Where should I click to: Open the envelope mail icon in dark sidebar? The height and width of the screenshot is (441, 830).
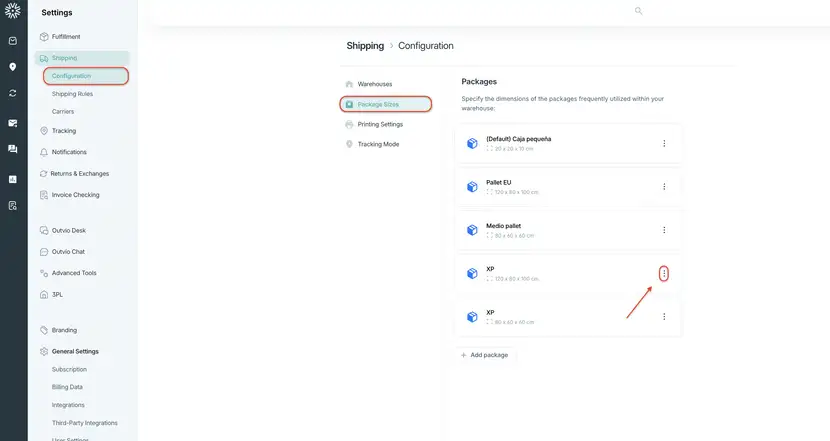[x=13, y=123]
